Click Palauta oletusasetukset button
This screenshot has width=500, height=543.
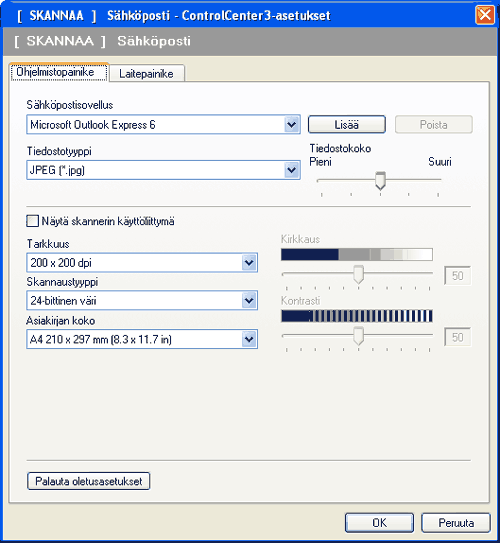[x=89, y=481]
